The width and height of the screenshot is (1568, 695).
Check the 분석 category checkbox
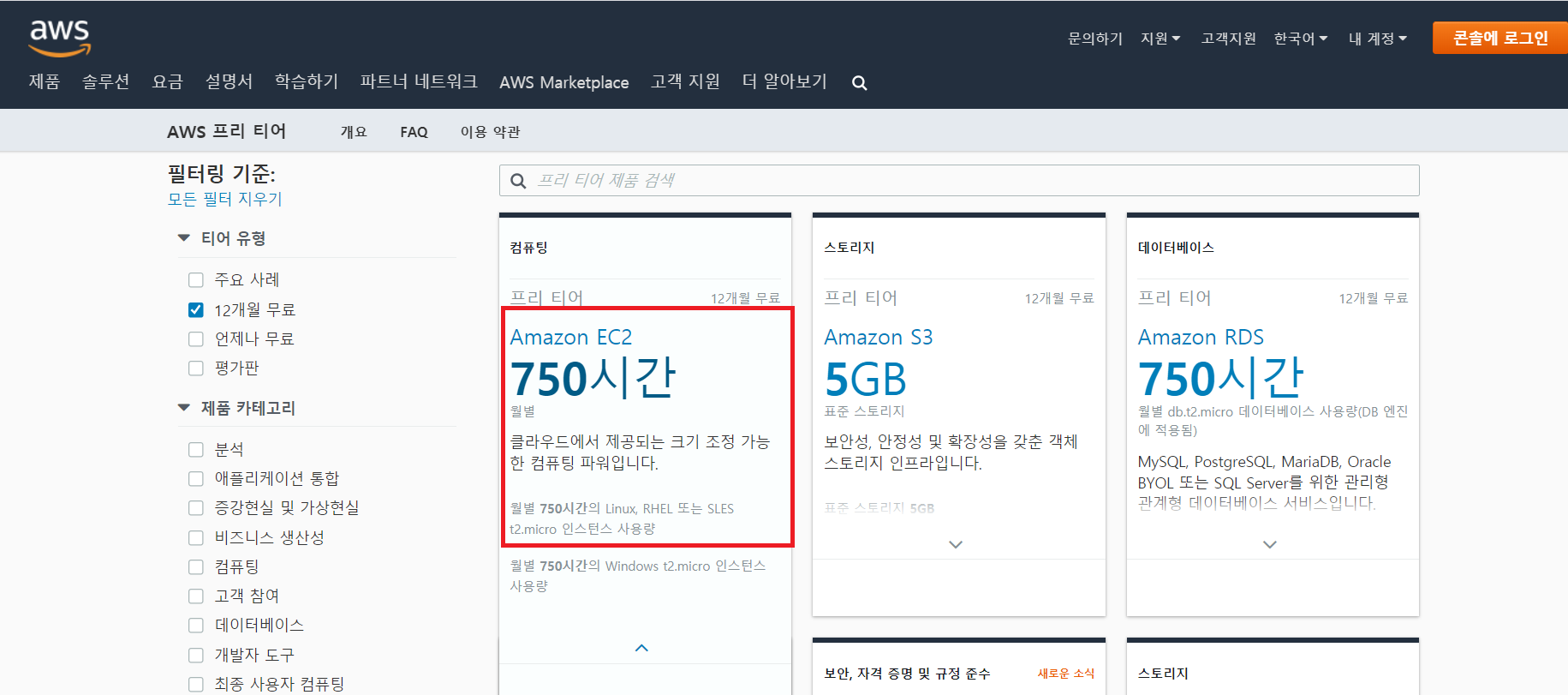(196, 450)
